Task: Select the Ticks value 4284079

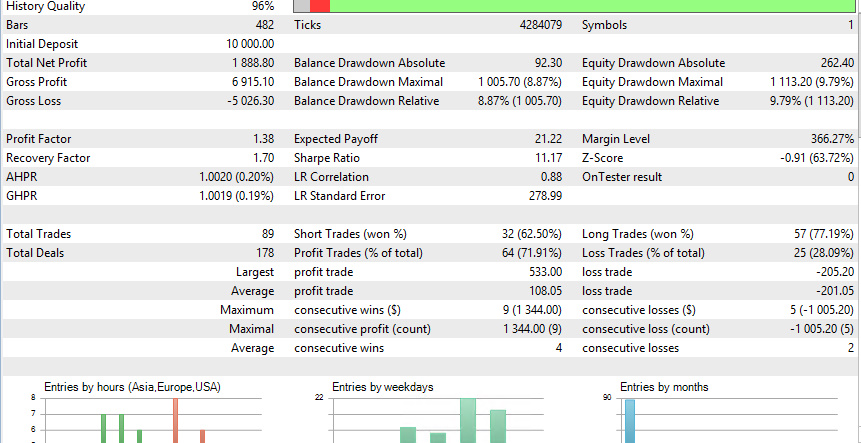Action: click(541, 25)
